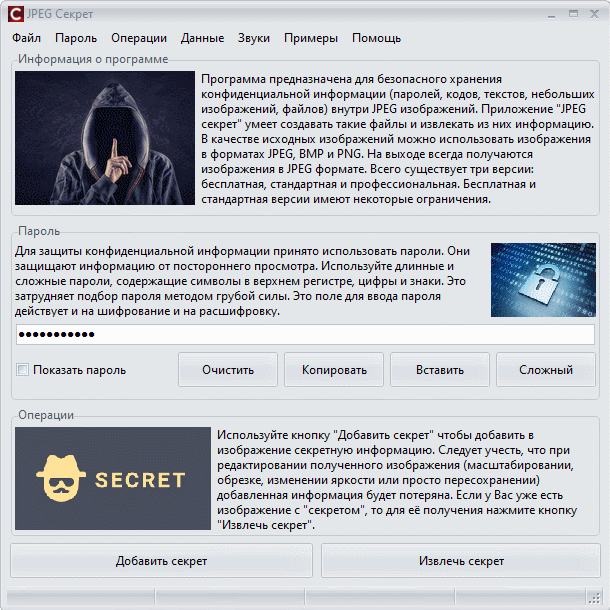Click the hooded figure image

(x=105, y=138)
